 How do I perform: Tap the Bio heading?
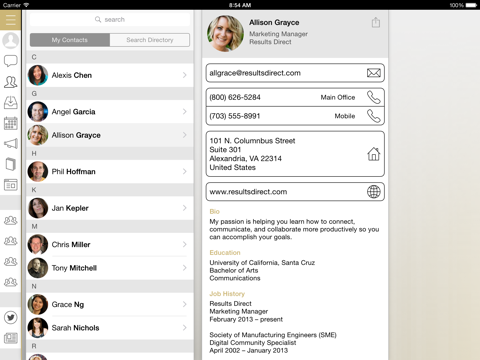pyautogui.click(x=215, y=211)
